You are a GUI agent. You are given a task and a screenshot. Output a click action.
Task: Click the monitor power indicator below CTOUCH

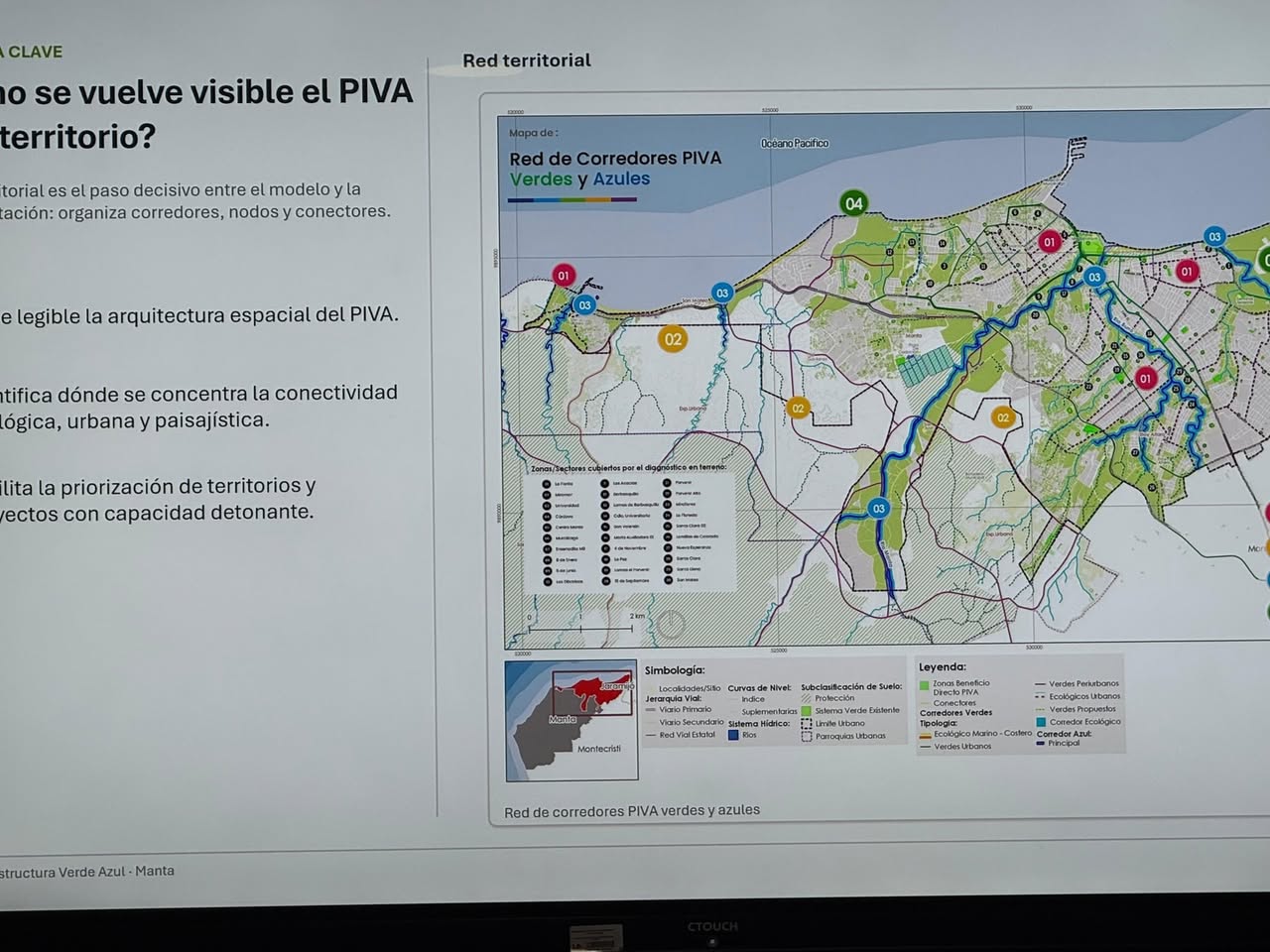point(711,940)
